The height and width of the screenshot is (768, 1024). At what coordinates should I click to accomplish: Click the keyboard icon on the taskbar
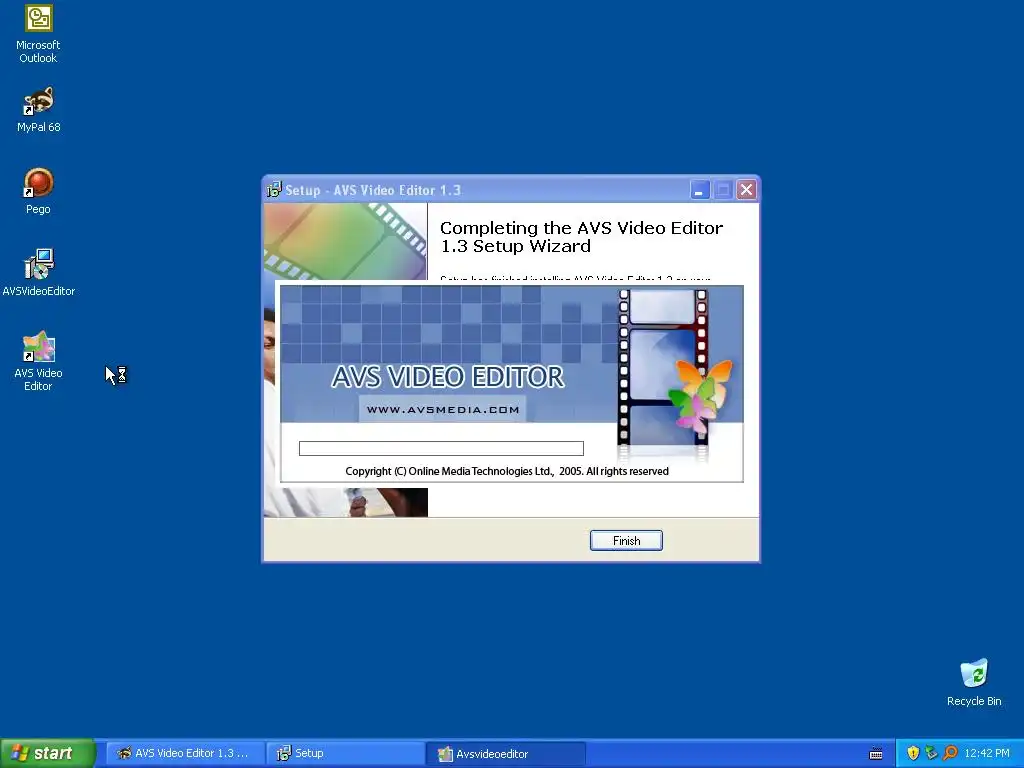876,754
